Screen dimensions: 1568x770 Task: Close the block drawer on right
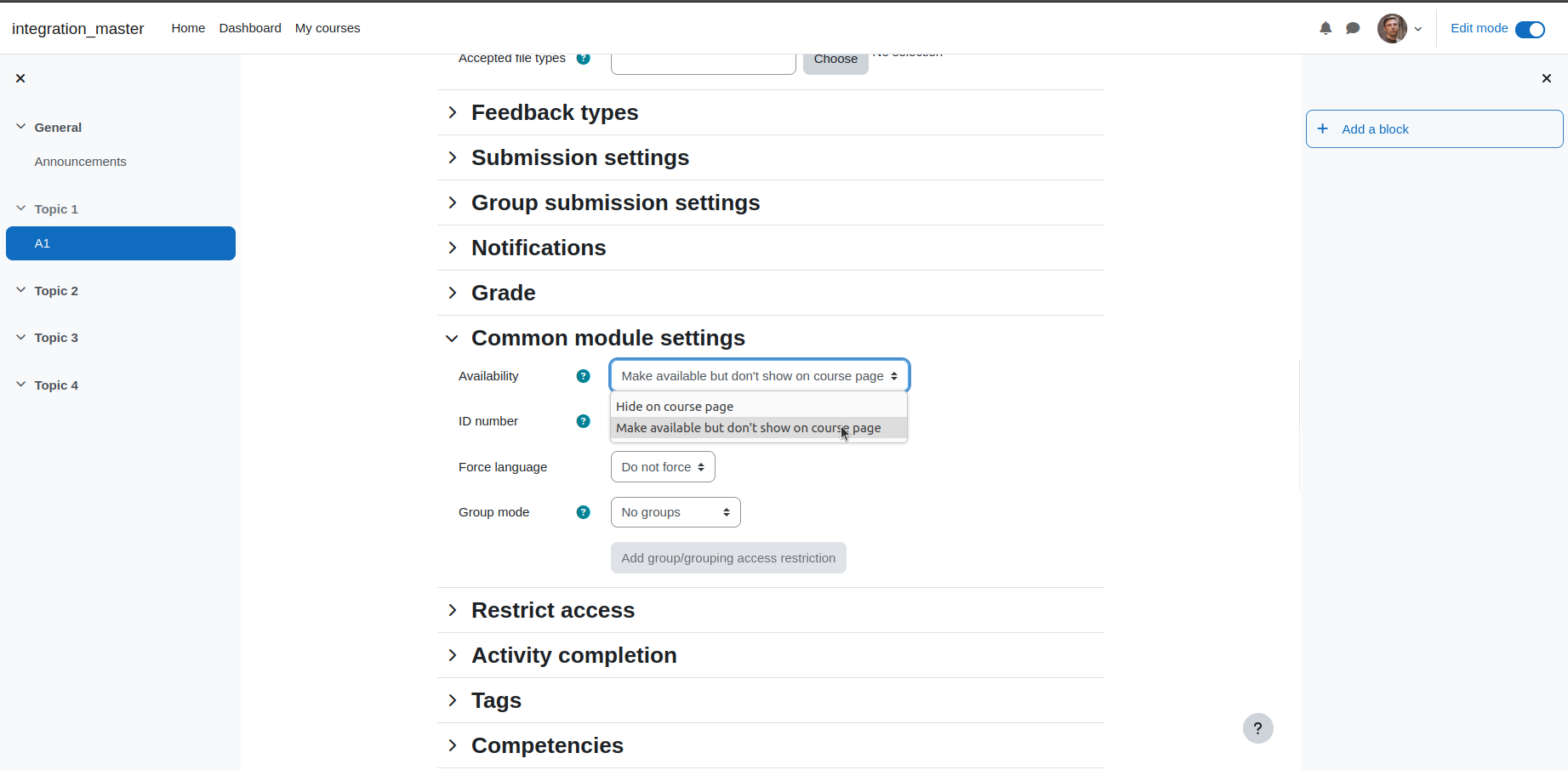click(1547, 78)
